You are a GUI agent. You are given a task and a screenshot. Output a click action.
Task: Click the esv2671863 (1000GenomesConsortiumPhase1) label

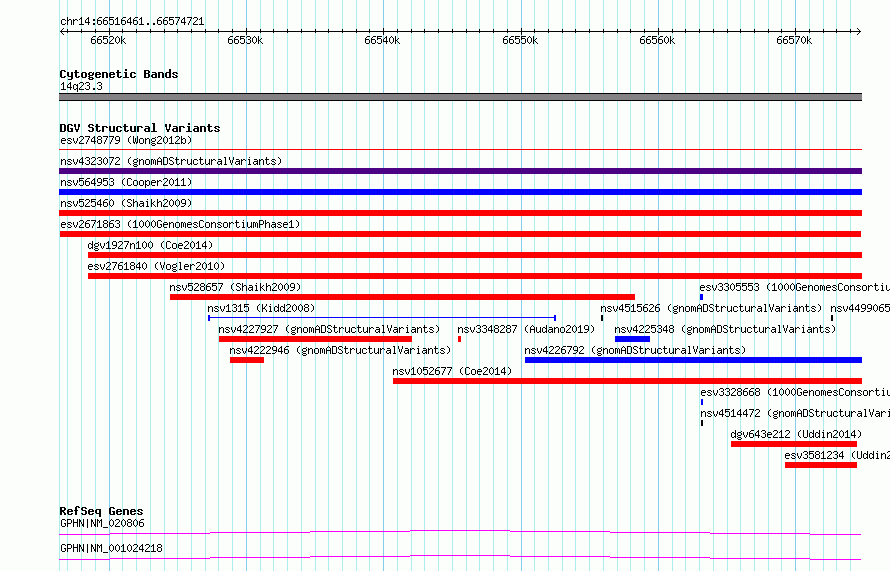(180, 224)
